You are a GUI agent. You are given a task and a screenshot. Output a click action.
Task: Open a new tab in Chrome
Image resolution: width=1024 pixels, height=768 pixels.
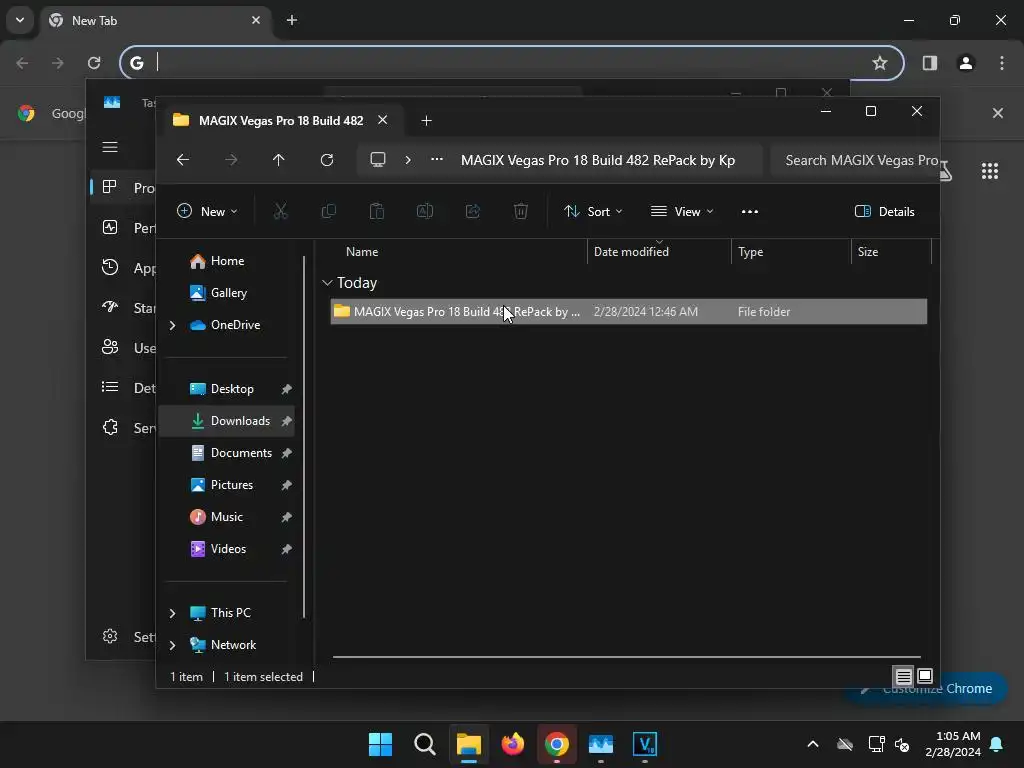coord(292,20)
